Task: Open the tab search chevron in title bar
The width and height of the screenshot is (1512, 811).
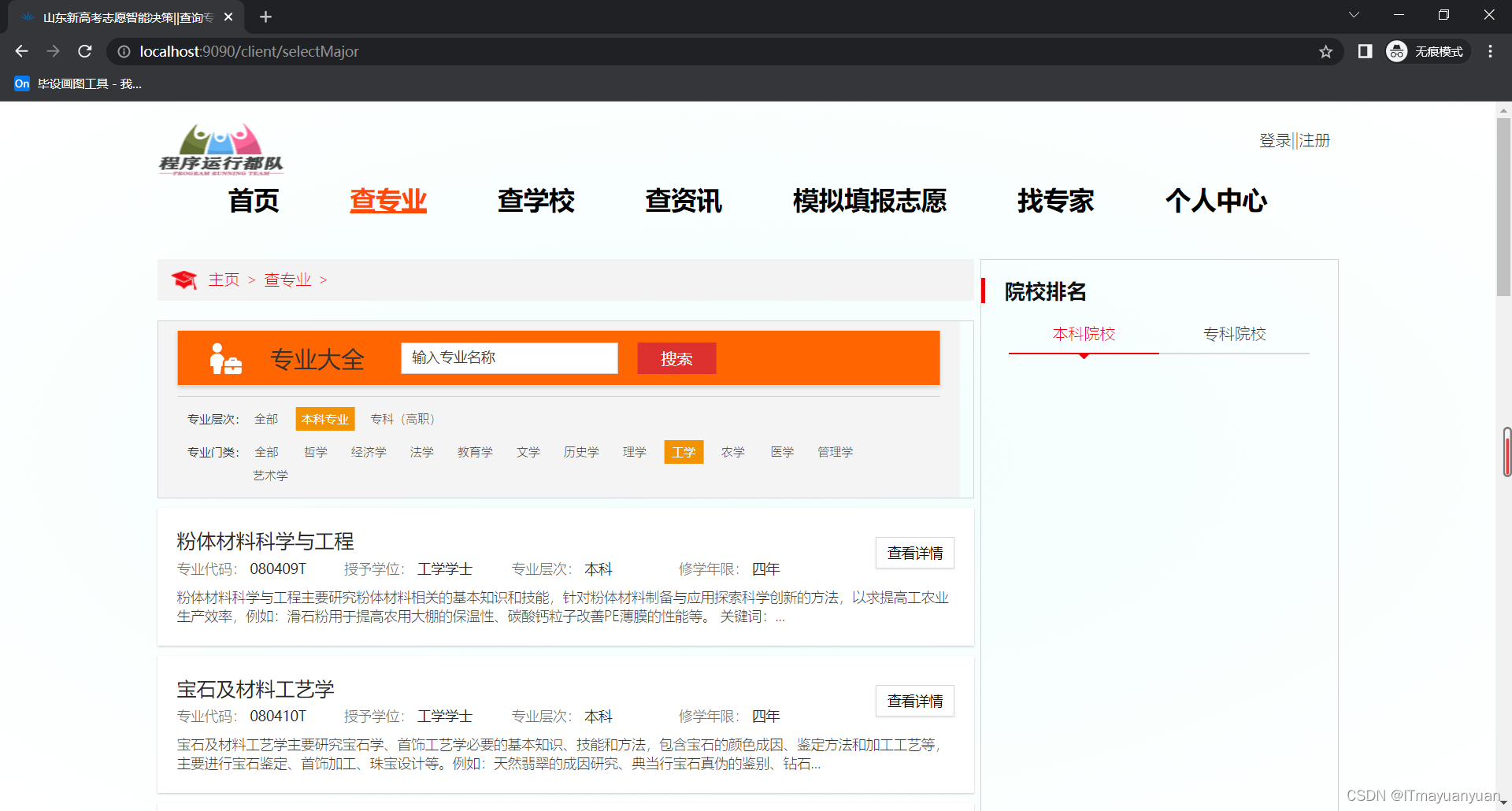Action: (x=1354, y=15)
